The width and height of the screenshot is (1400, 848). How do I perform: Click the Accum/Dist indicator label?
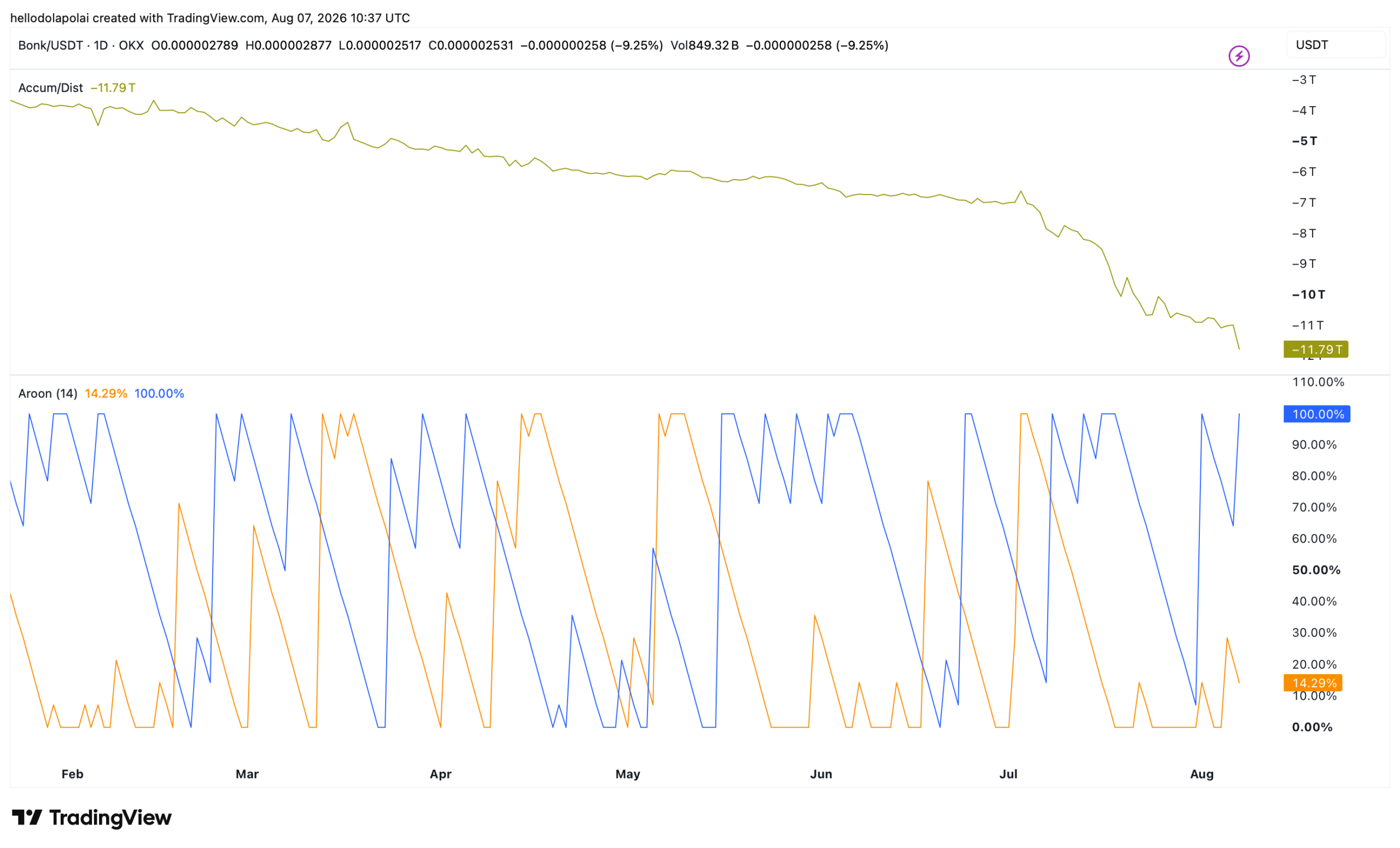[x=50, y=88]
